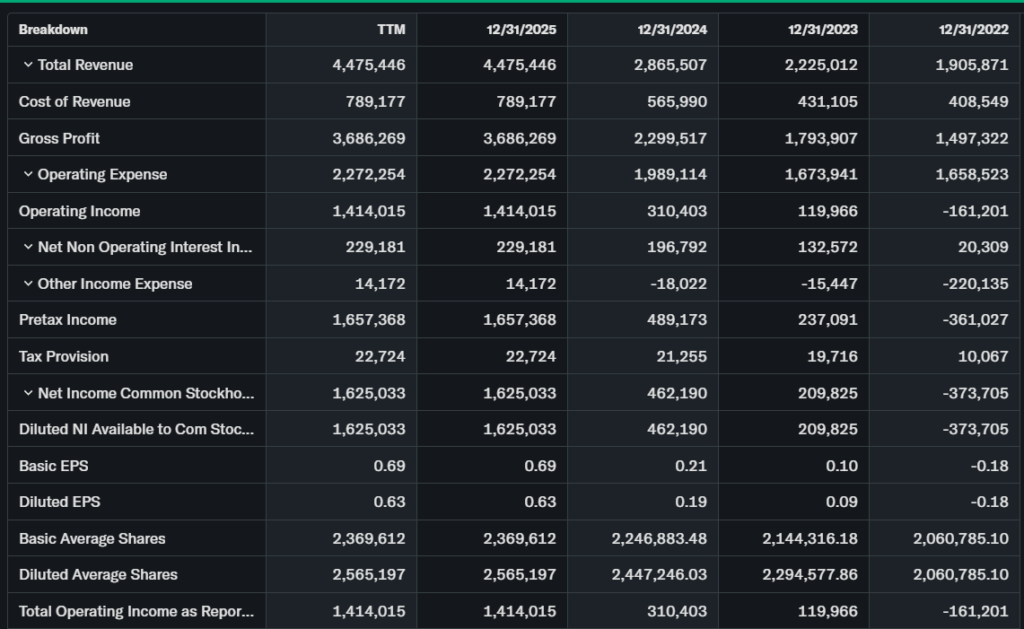Click the Pretax Income row label
The image size is (1024, 629).
68,320
